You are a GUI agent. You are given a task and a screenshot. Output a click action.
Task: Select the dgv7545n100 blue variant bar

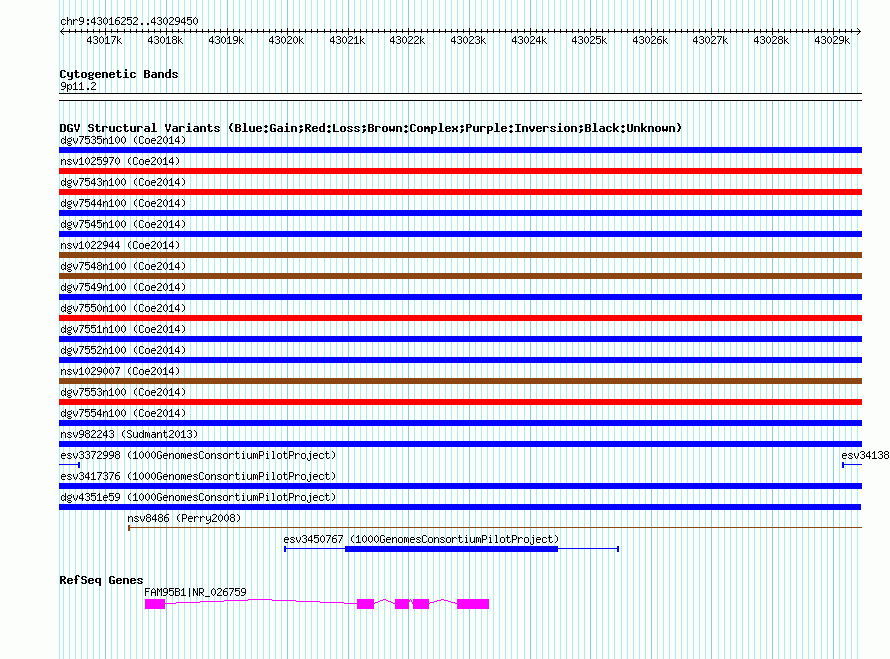point(460,234)
